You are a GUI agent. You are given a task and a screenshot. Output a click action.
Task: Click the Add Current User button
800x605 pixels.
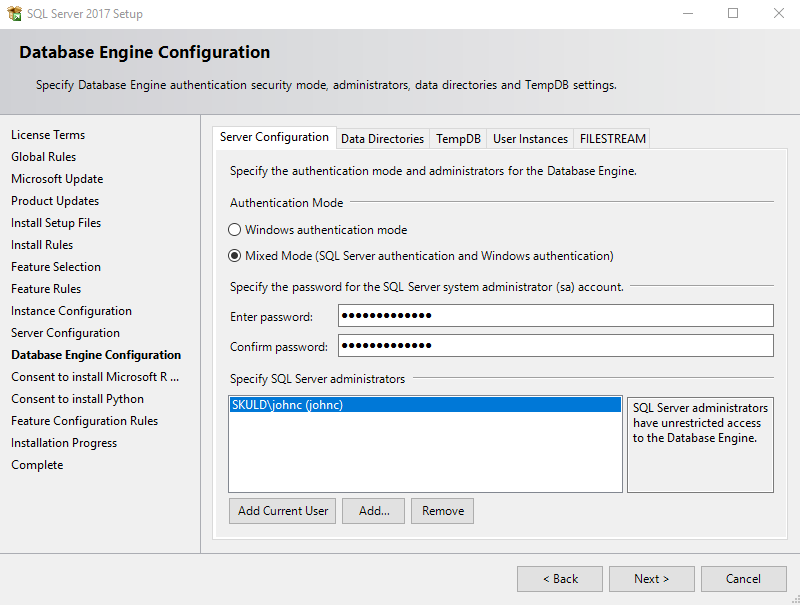(x=282, y=511)
